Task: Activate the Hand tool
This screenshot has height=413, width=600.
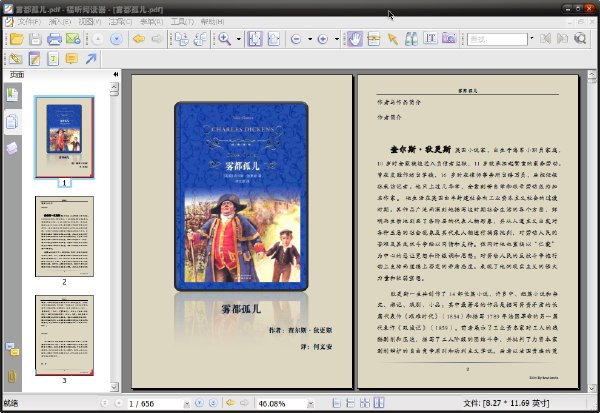Action: point(355,39)
